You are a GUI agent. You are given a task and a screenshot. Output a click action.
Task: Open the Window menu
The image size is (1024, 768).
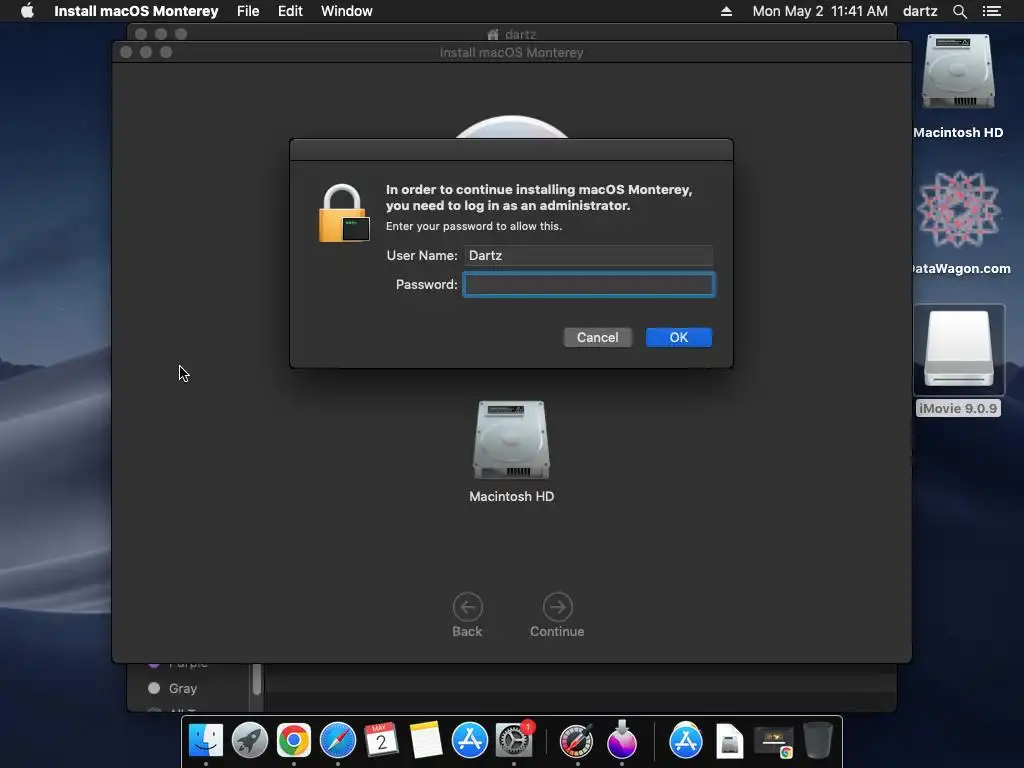coord(347,11)
